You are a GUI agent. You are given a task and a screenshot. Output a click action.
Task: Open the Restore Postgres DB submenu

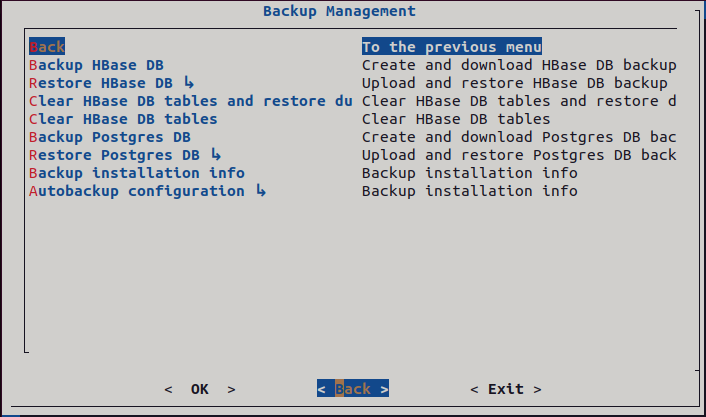(x=125, y=155)
